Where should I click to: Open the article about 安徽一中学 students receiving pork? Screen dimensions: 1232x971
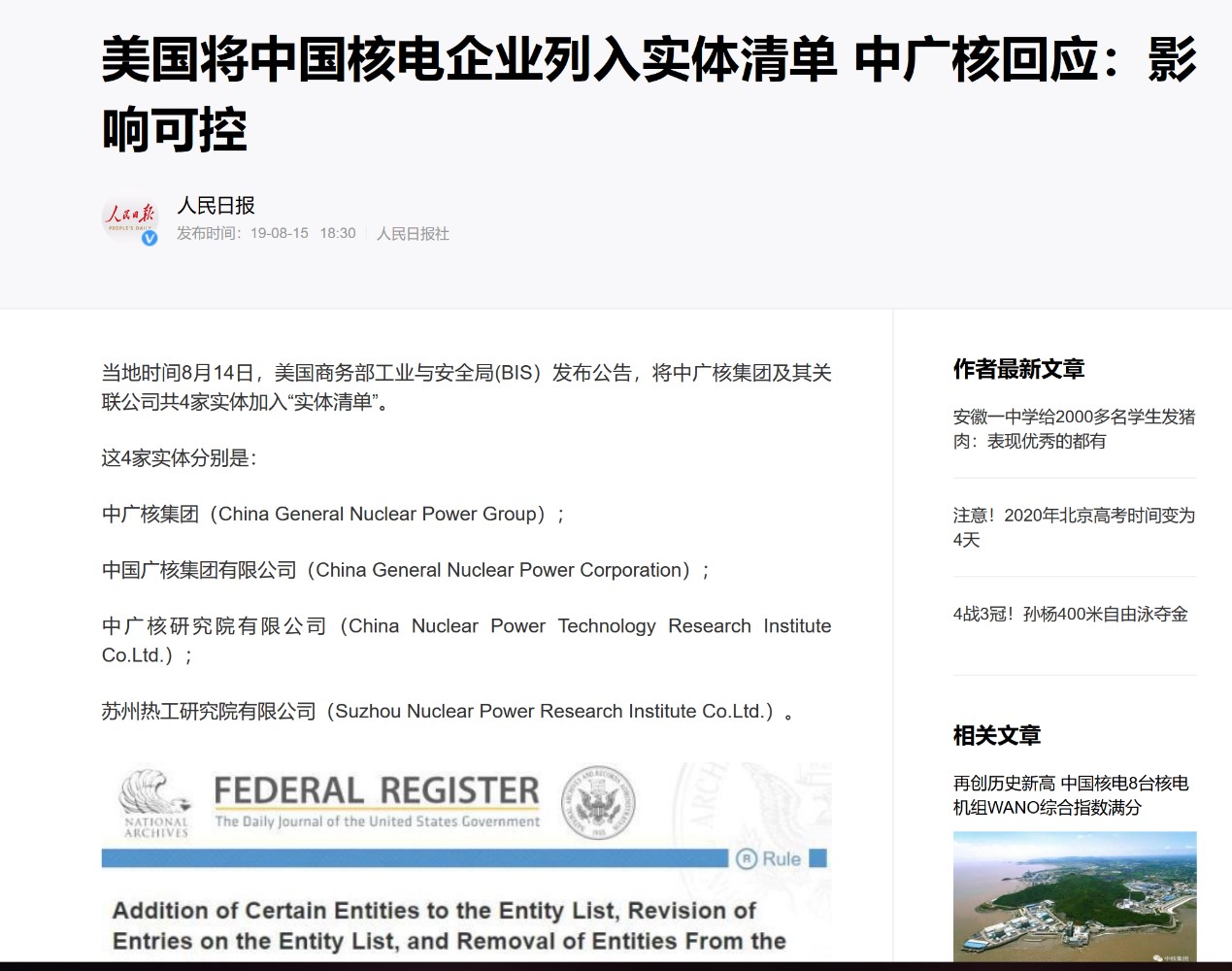[1074, 428]
